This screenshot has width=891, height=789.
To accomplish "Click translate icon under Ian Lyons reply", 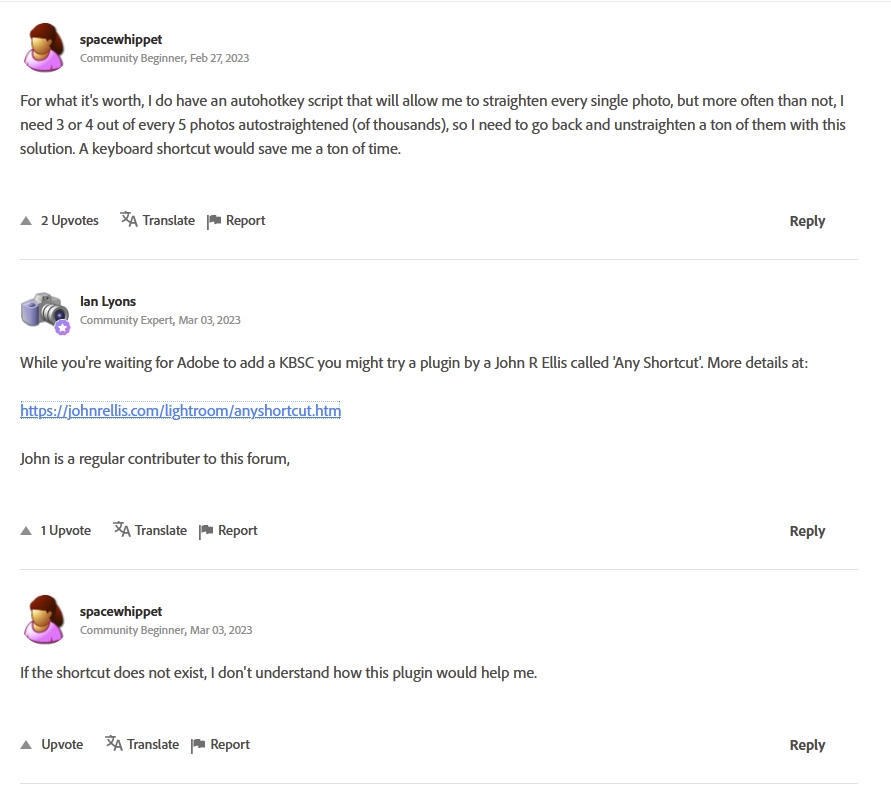I will coord(122,530).
